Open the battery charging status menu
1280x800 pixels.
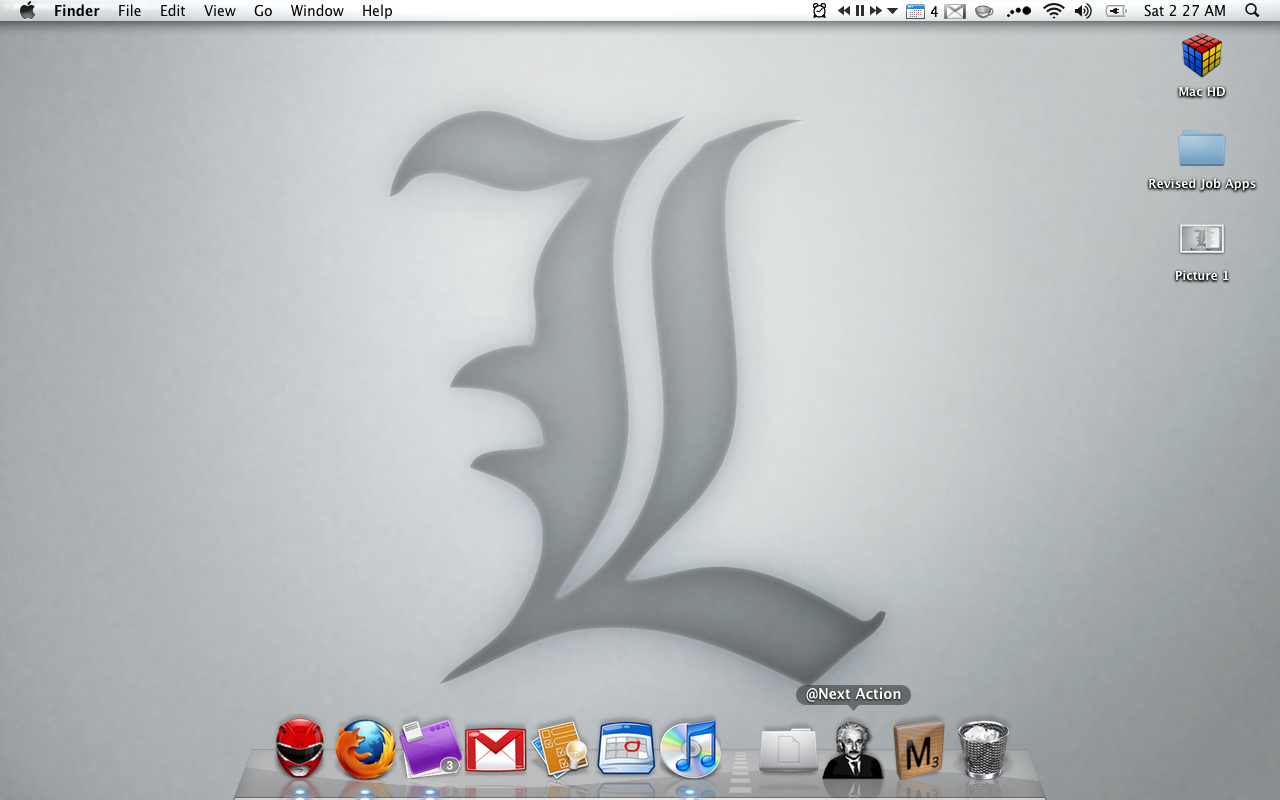tap(1116, 11)
